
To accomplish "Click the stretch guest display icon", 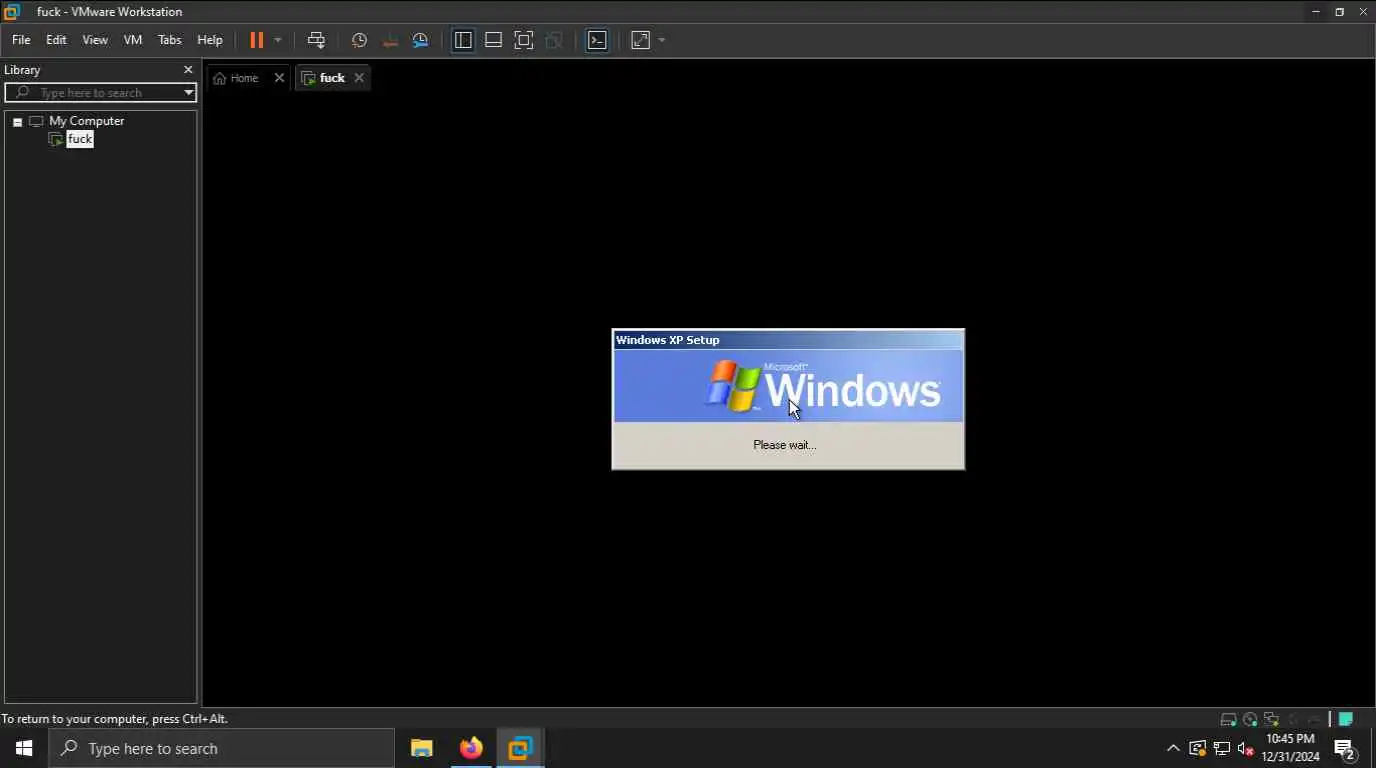I will coord(641,40).
